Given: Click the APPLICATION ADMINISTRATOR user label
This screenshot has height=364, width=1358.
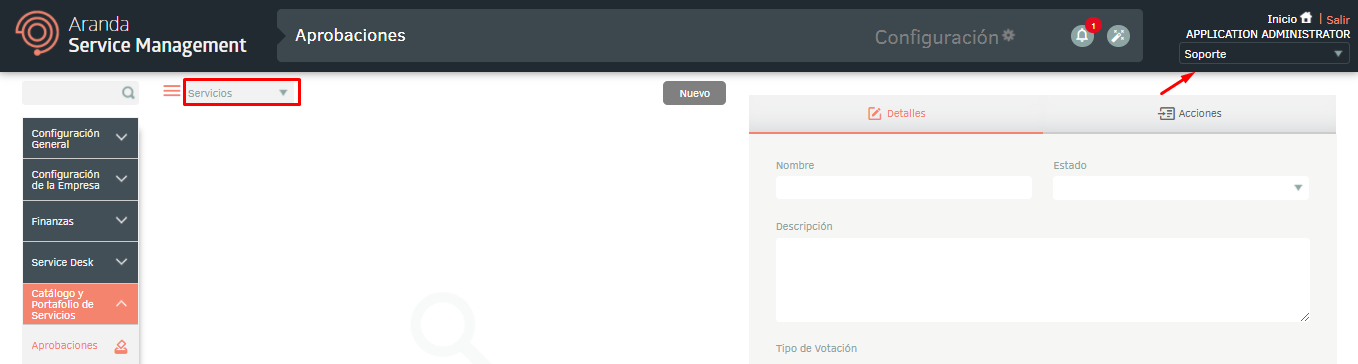Looking at the screenshot, I should point(1268,34).
